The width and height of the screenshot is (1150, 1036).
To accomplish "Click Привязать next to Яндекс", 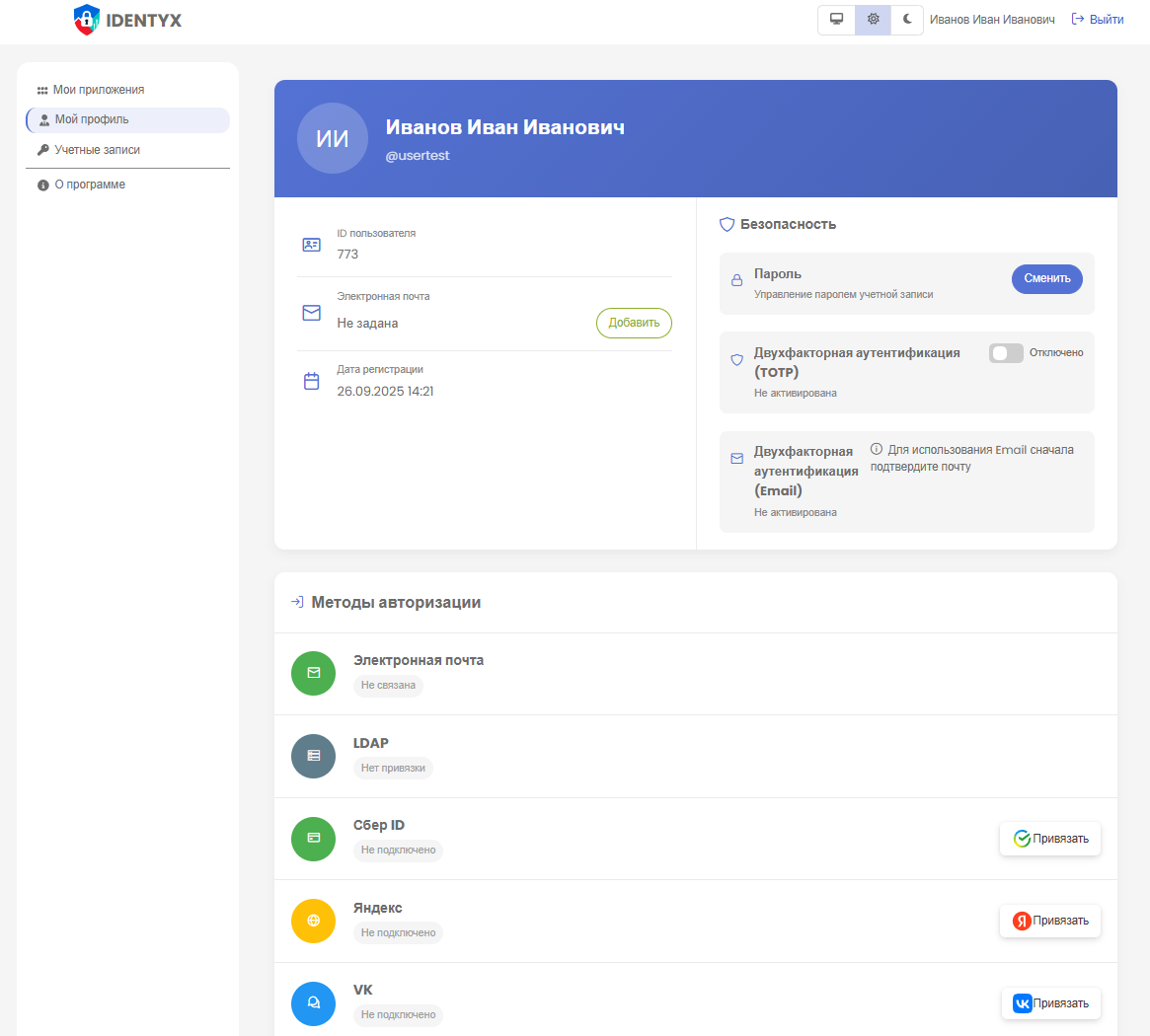I will tap(1050, 921).
